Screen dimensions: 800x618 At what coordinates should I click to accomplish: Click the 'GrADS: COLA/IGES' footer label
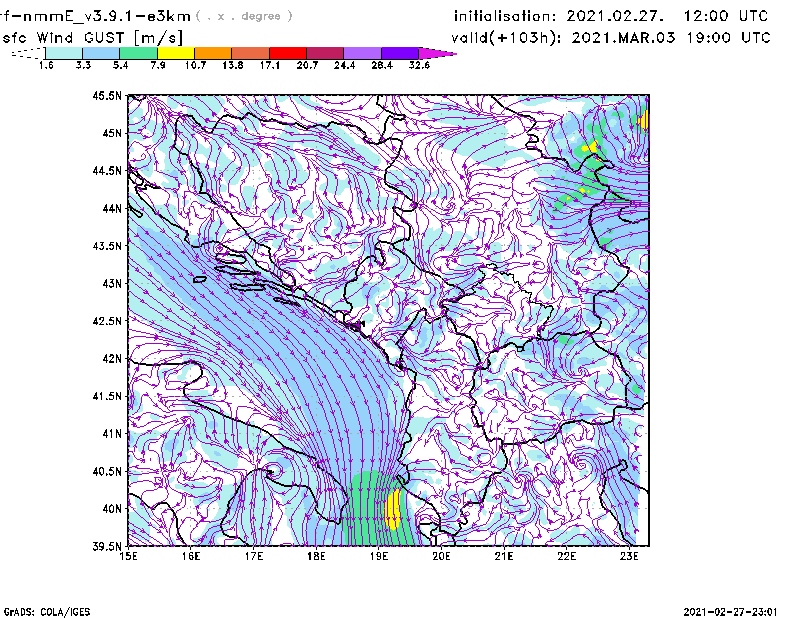click(47, 612)
